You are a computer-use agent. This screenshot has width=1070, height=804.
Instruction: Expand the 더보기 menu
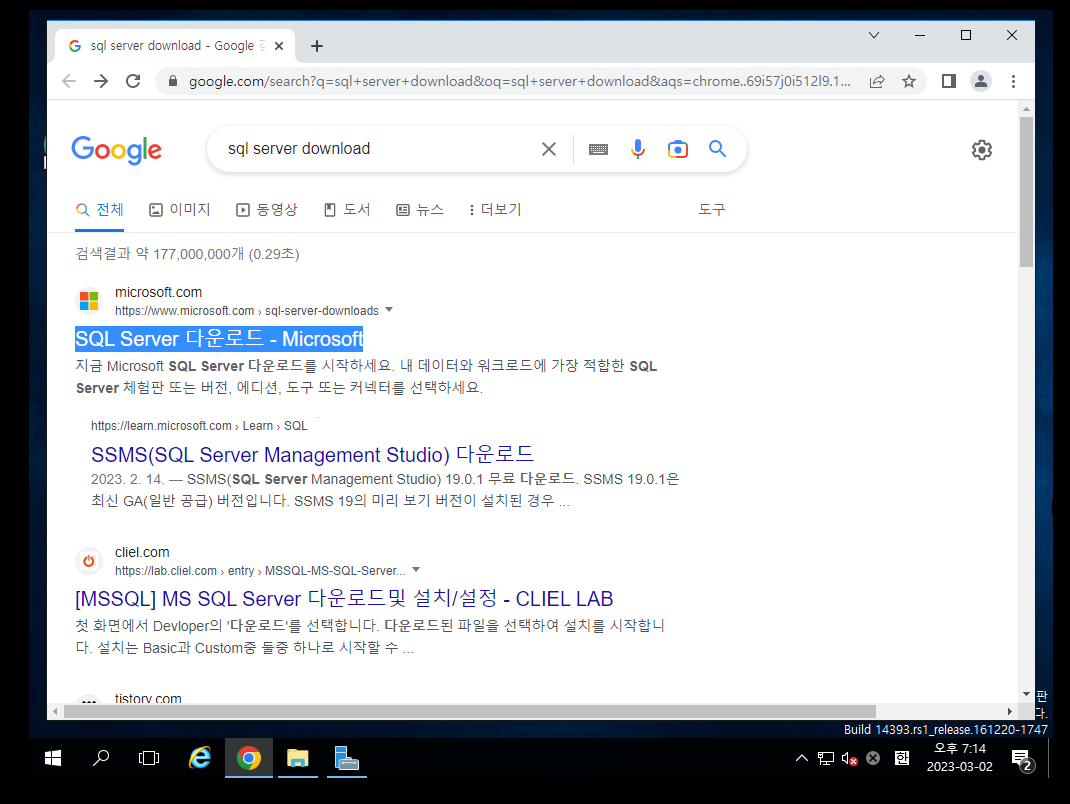[x=495, y=210]
